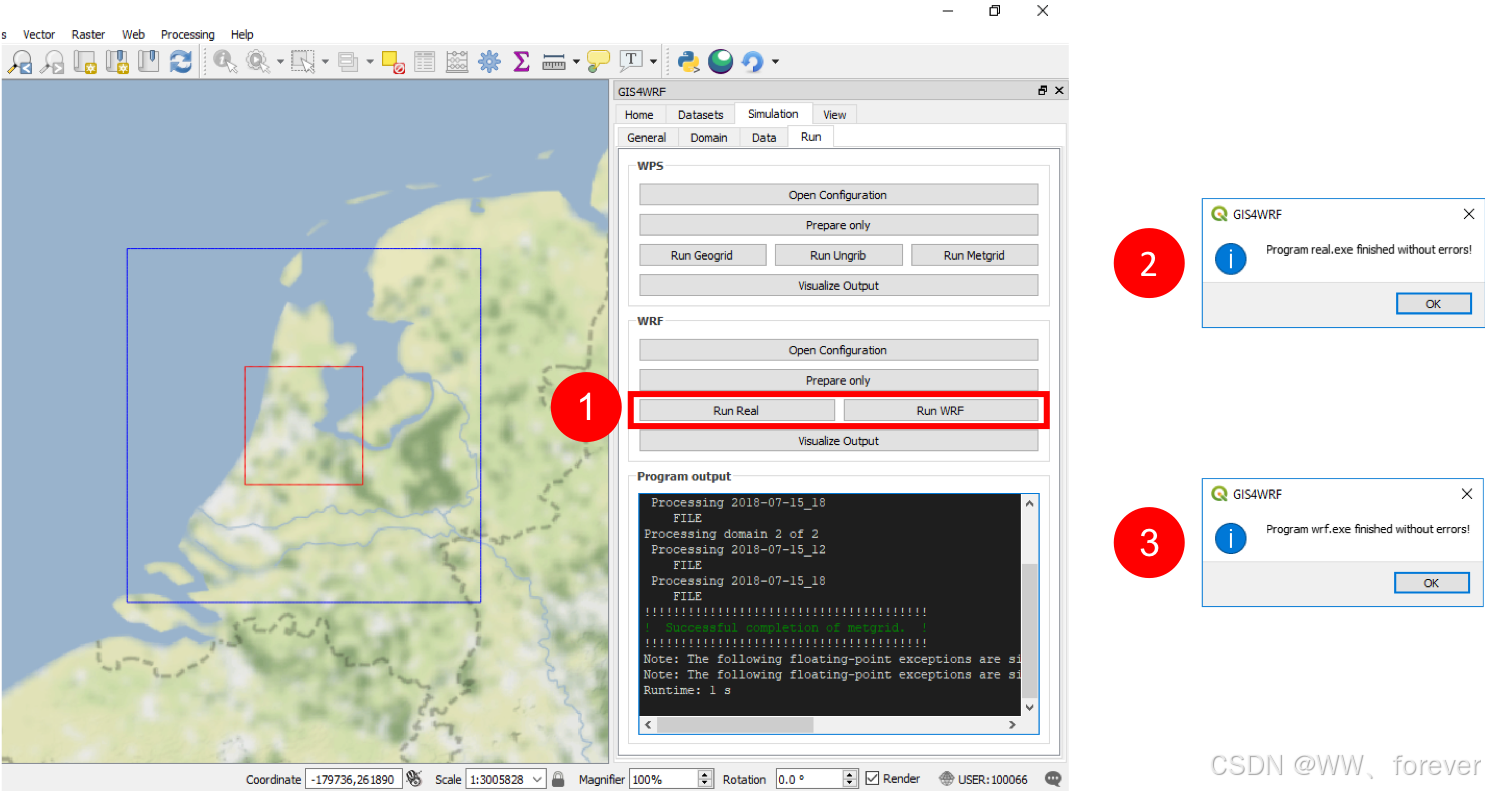1485x791 pixels.
Task: Refresh the map canvas
Action: pos(180,62)
